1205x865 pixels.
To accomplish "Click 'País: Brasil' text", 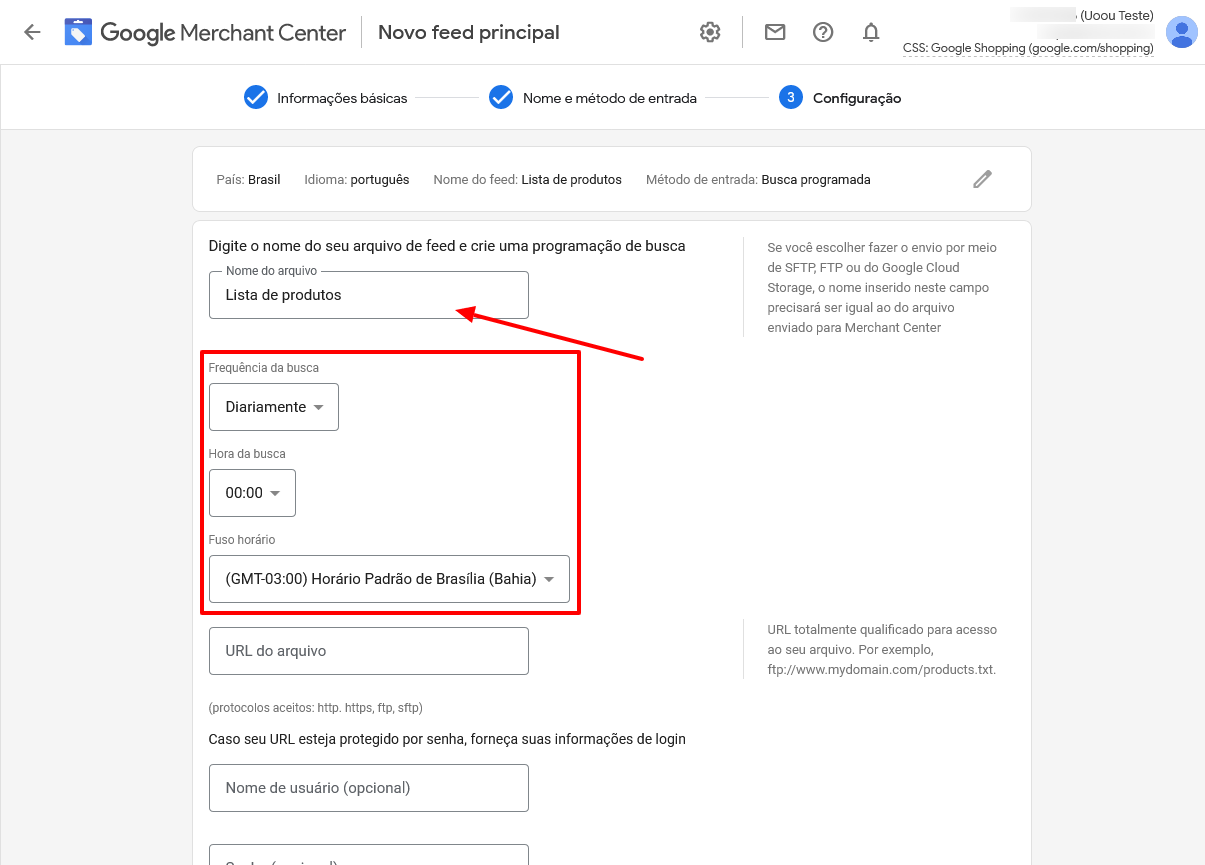I will 248,180.
